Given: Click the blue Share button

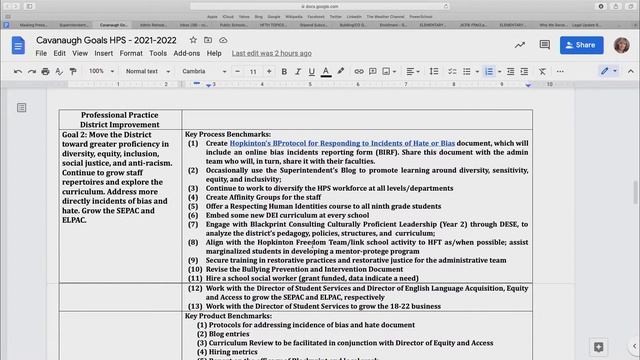Looking at the screenshot, I should tap(582, 45).
